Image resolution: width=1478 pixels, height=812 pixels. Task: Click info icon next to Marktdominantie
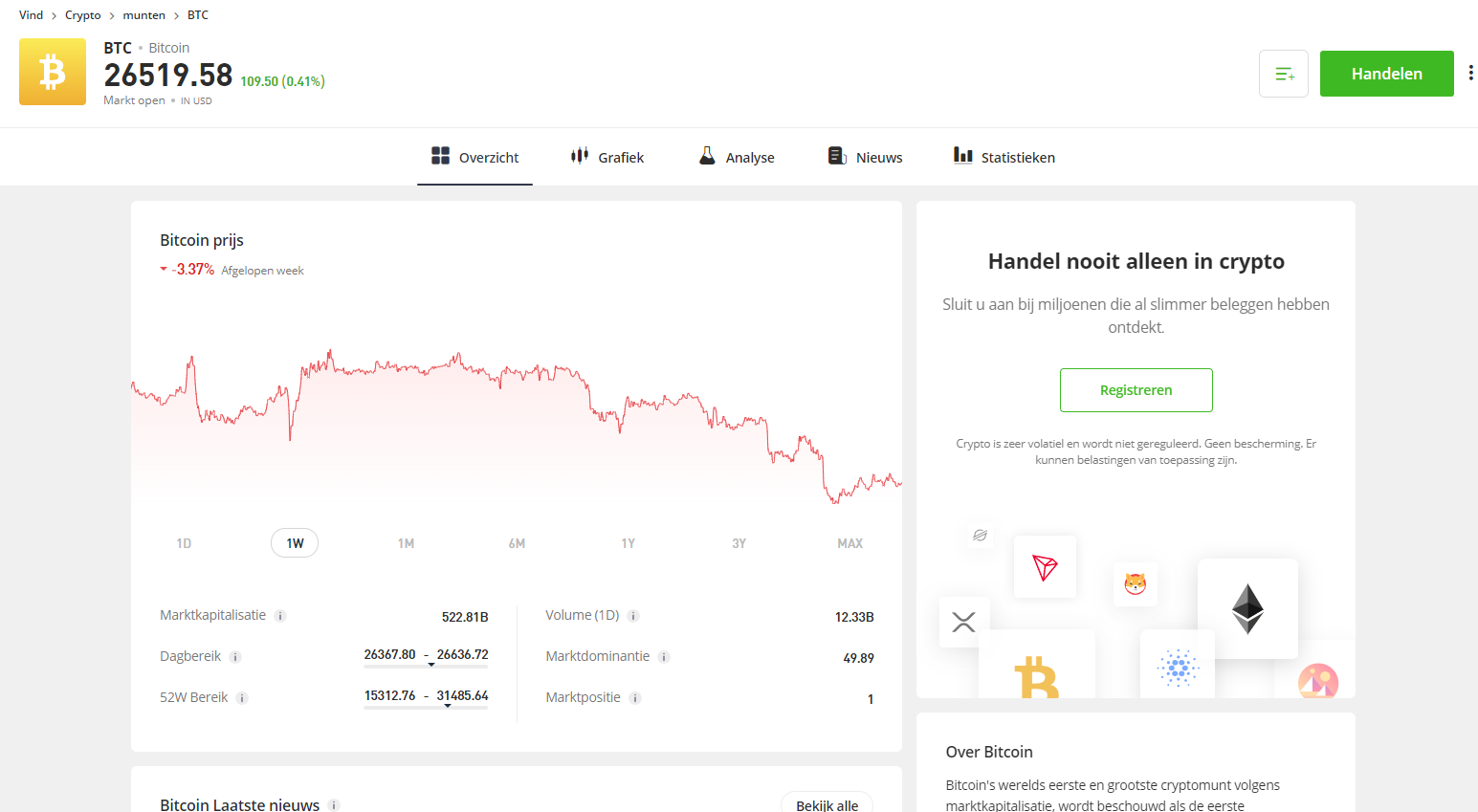664,657
